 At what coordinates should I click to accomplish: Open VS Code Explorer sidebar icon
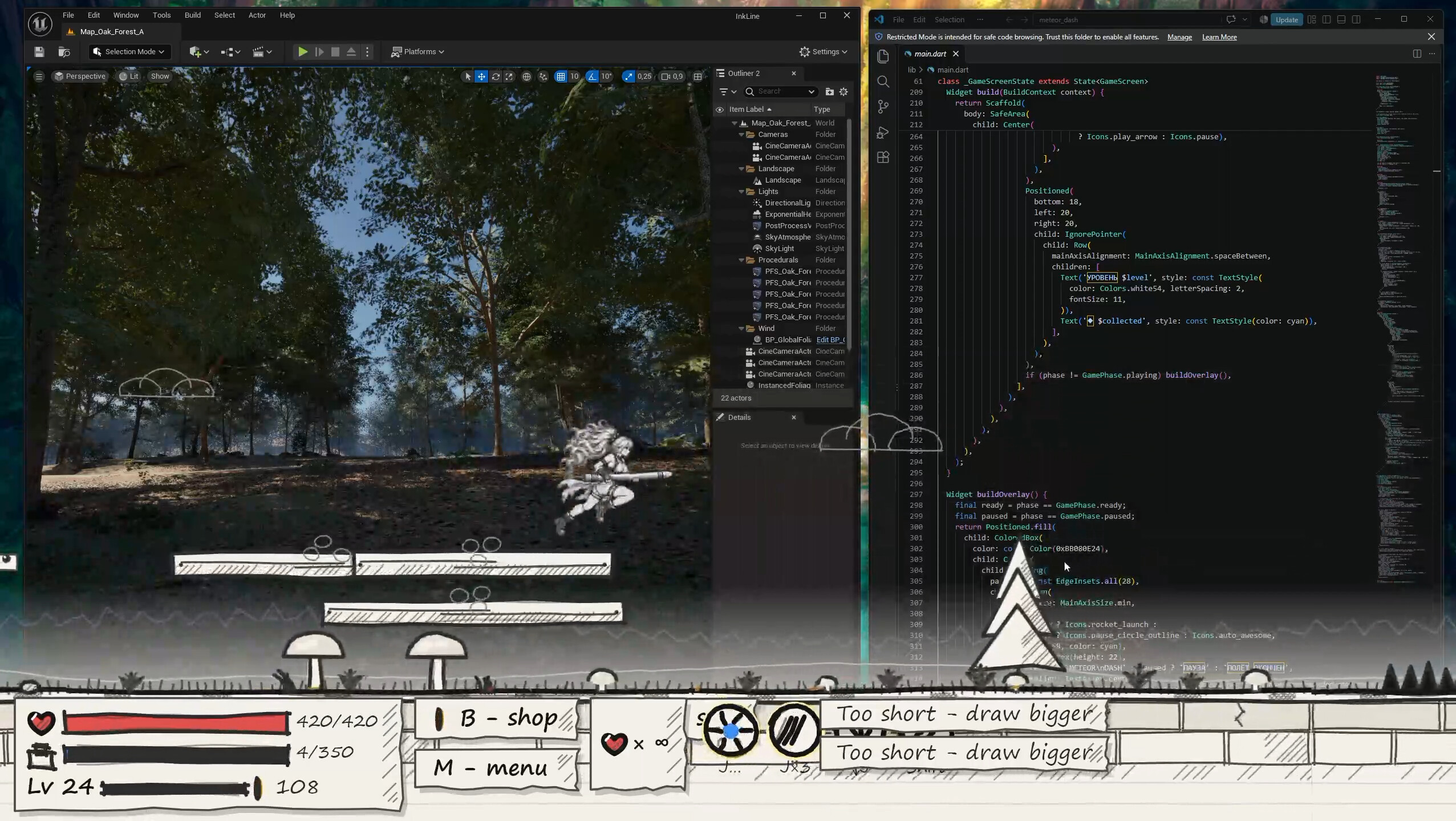tap(883, 56)
